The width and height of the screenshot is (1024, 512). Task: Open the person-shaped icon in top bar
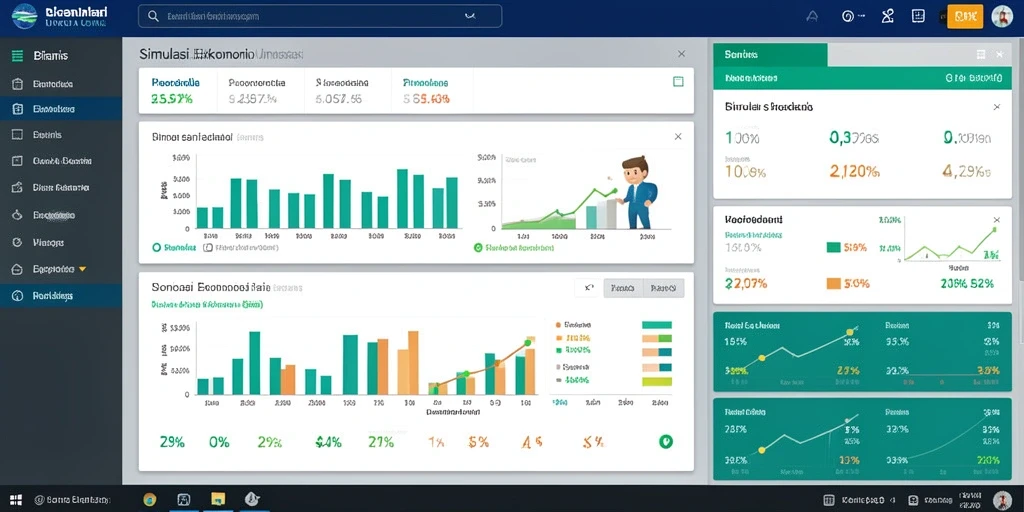click(887, 16)
